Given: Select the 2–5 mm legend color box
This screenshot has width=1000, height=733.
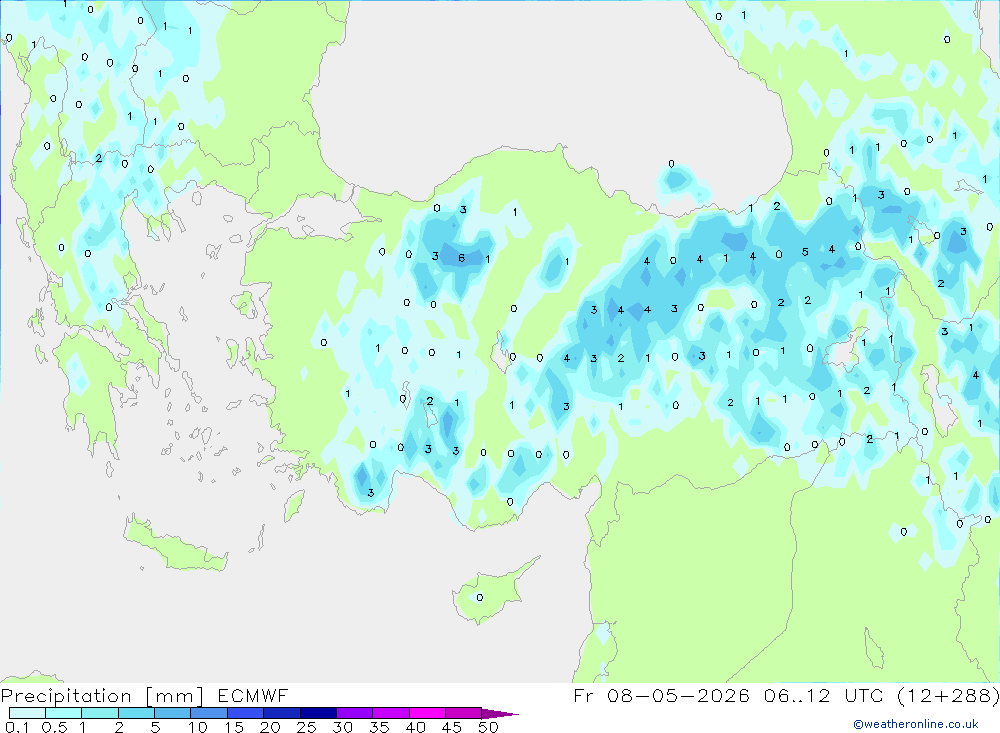Looking at the screenshot, I should 136,713.
